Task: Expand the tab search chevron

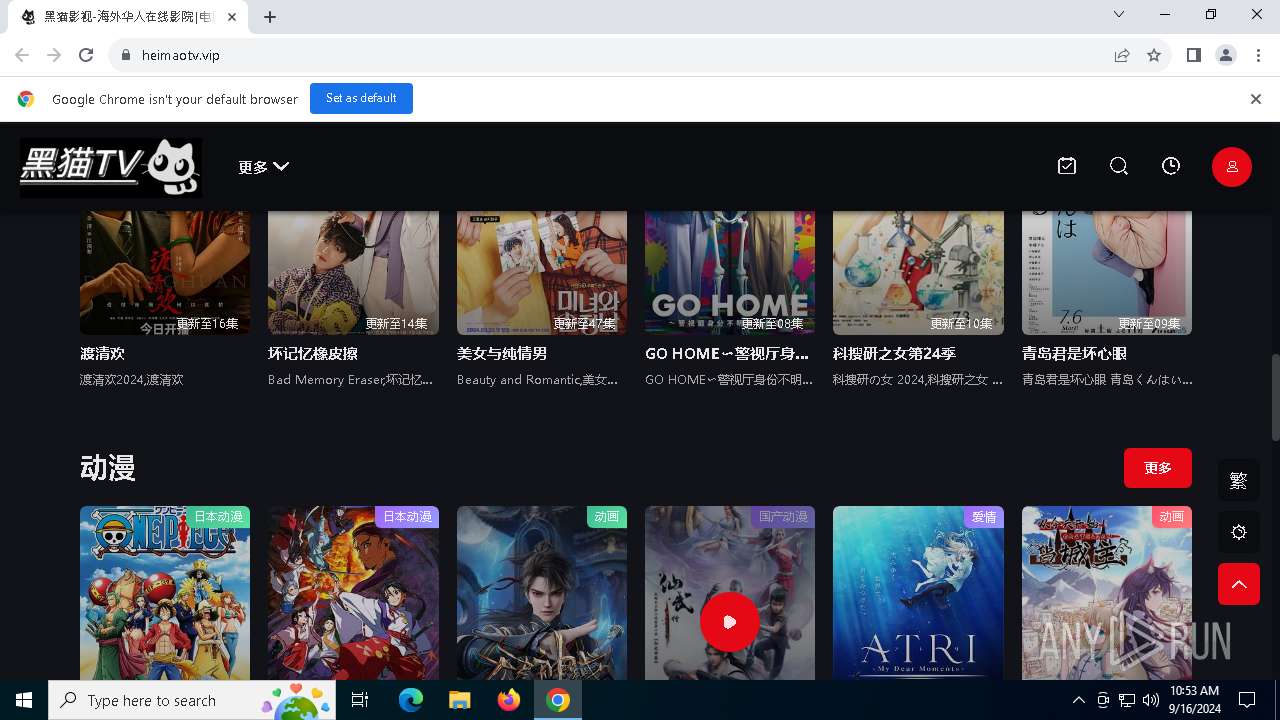Action: tap(1119, 15)
